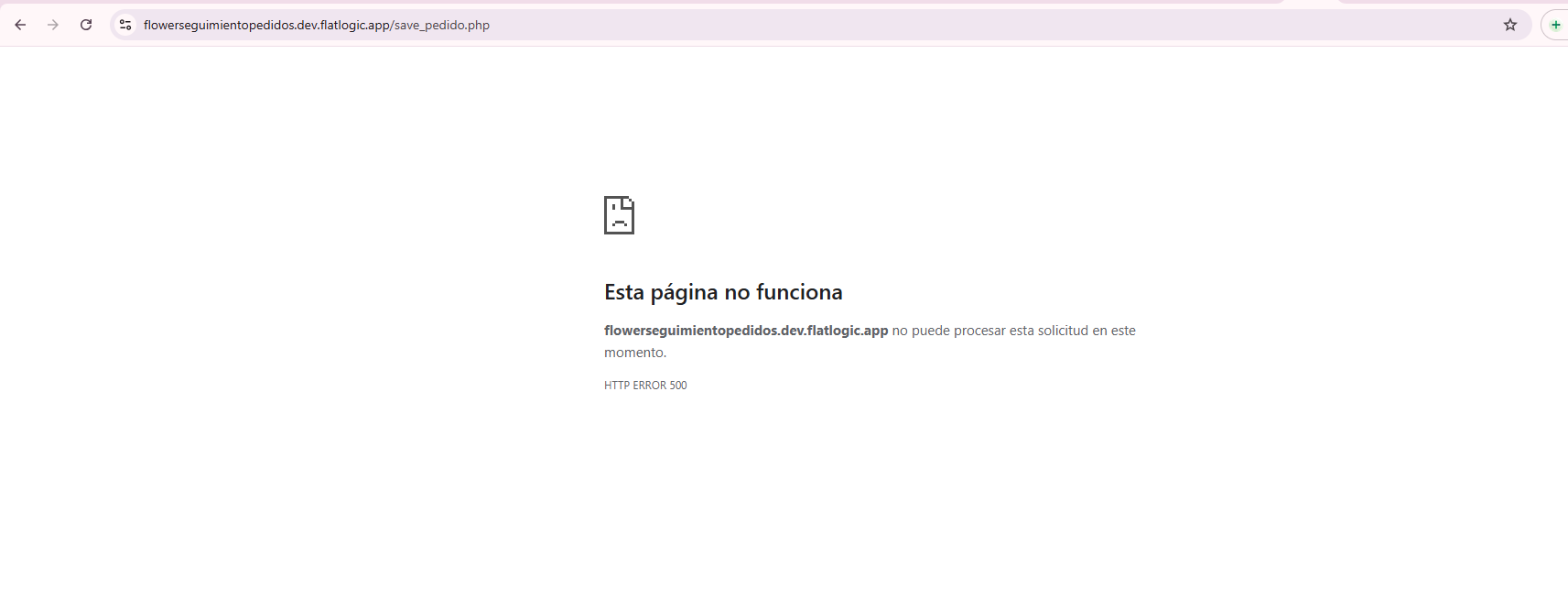1568x609 pixels.
Task: Click the sad page error icon
Action: (x=619, y=215)
